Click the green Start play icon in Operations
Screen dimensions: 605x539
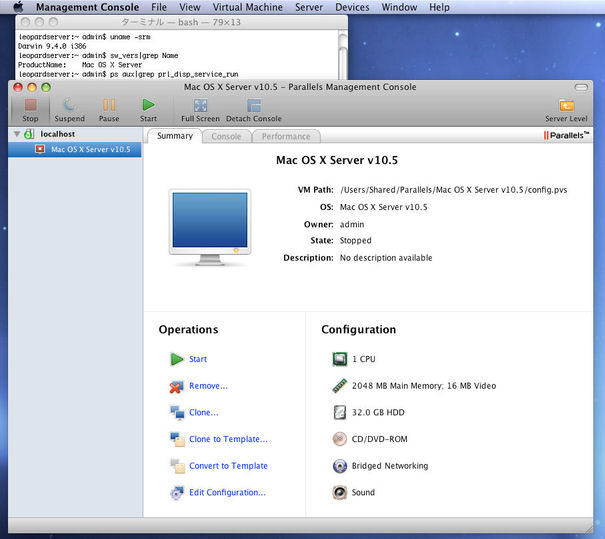(177, 359)
